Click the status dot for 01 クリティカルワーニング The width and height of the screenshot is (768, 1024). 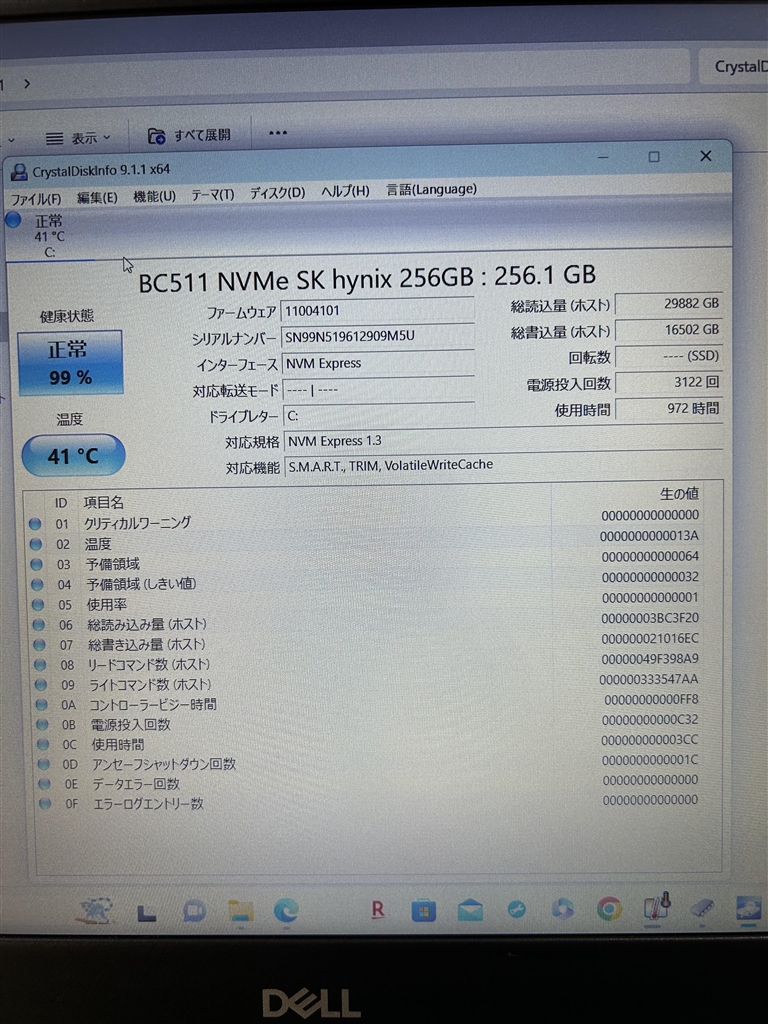tap(35, 524)
